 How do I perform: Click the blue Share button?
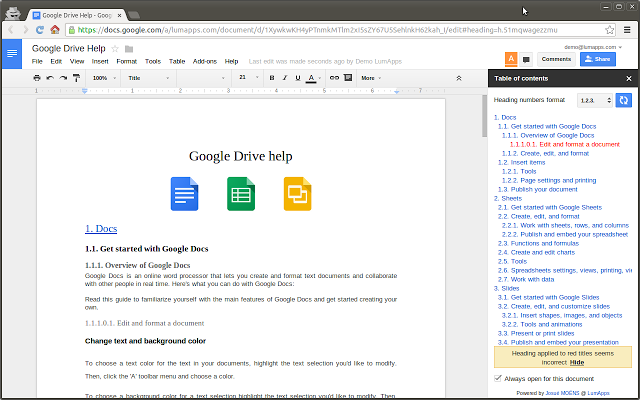[x=597, y=60]
